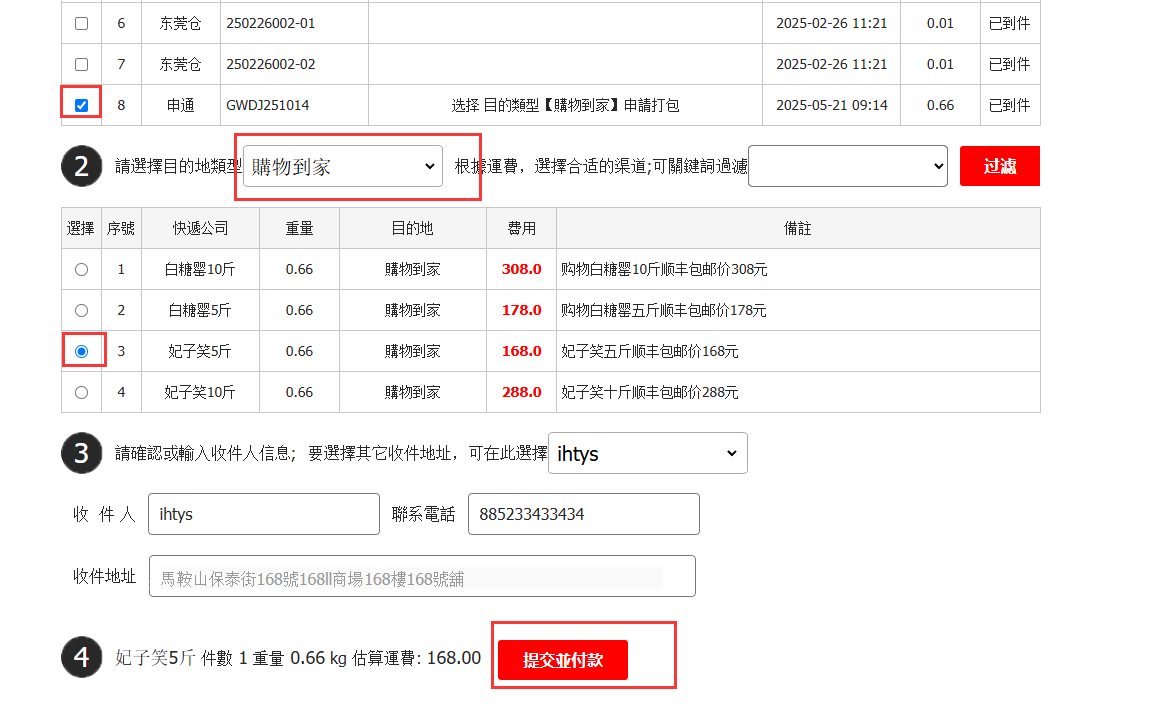Uncheck the row 8 申通 package checkbox
The height and width of the screenshot is (707, 1164).
(82, 105)
